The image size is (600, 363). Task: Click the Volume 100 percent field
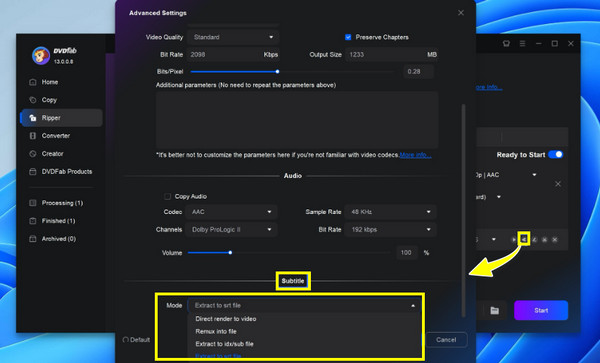click(x=407, y=252)
